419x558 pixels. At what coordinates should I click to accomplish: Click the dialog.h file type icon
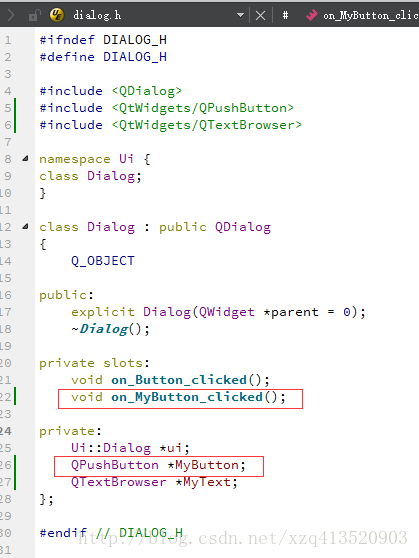click(57, 15)
